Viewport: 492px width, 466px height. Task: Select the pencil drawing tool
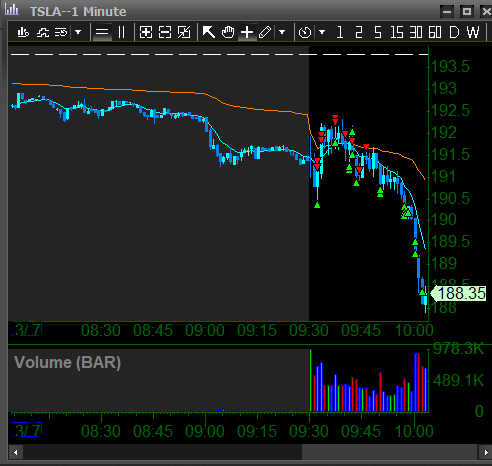(265, 32)
